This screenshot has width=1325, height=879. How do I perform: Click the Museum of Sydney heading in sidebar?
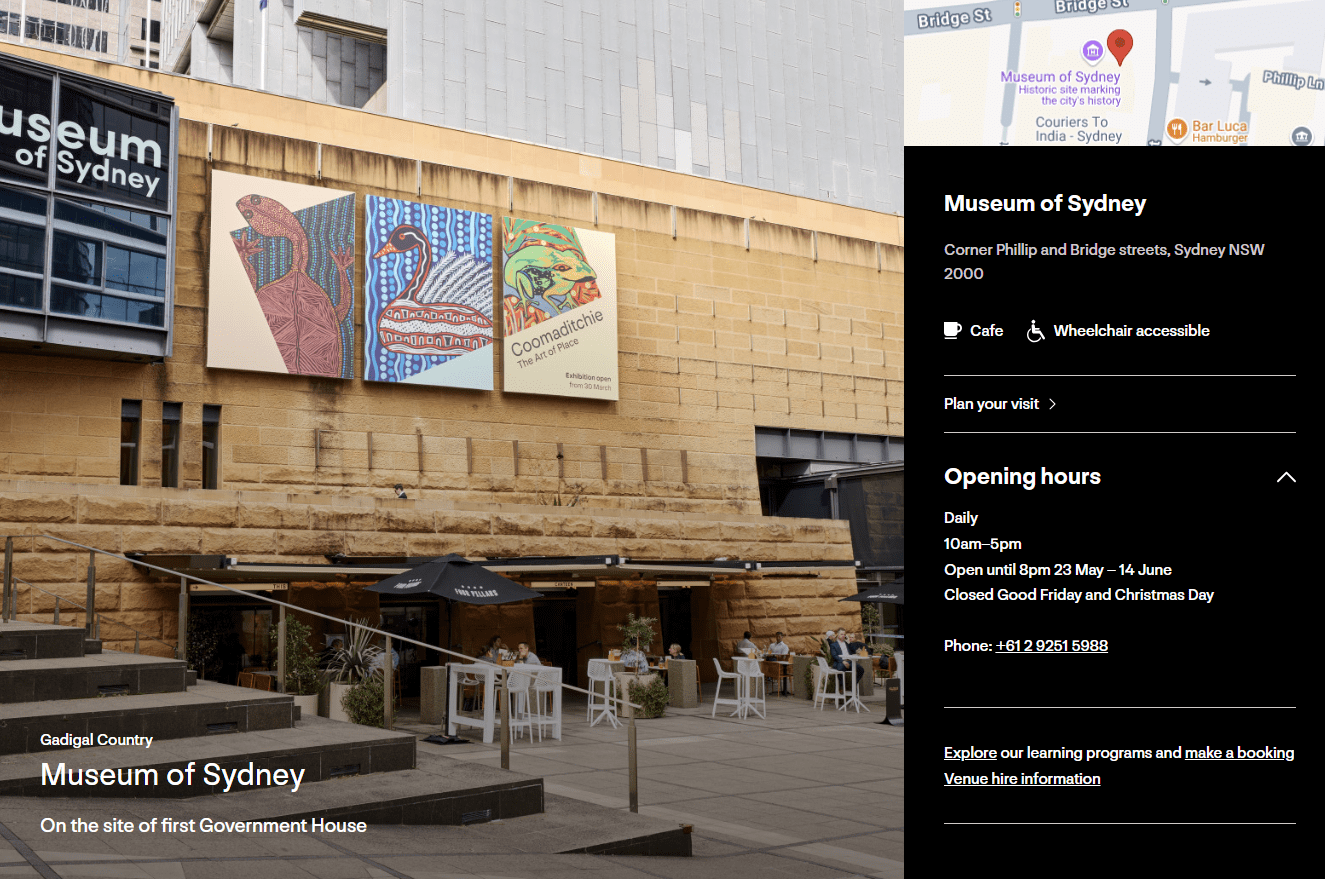point(1045,204)
